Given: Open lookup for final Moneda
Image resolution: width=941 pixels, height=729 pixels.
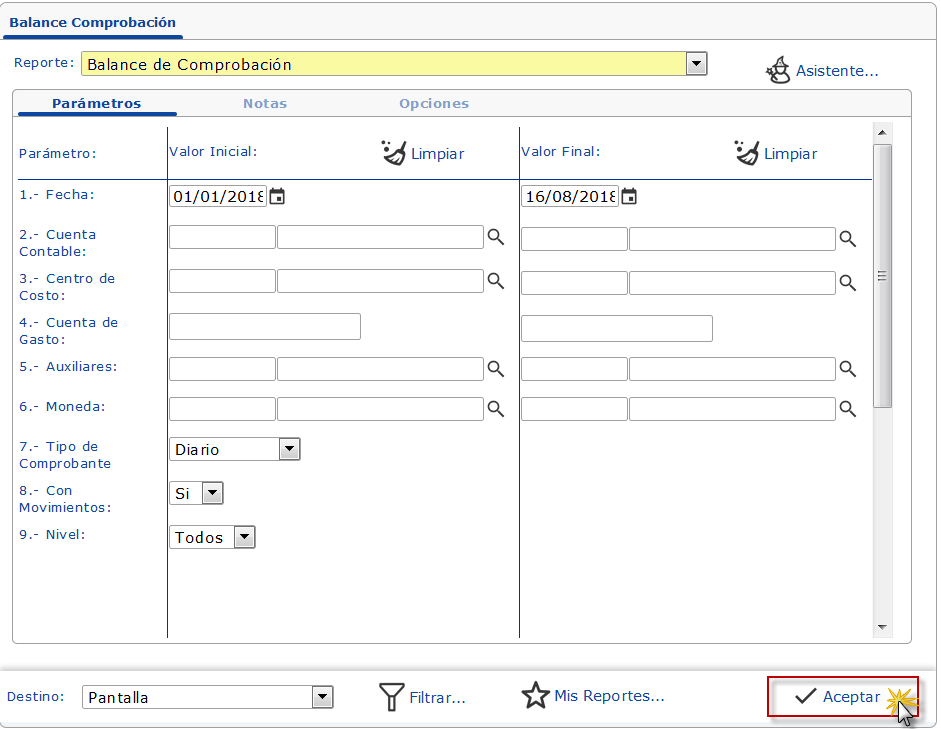Looking at the screenshot, I should [x=847, y=409].
